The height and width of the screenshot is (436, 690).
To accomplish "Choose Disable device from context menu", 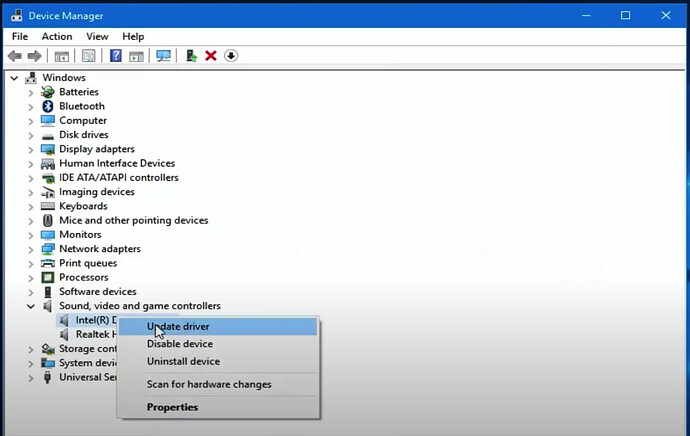I will (218, 344).
